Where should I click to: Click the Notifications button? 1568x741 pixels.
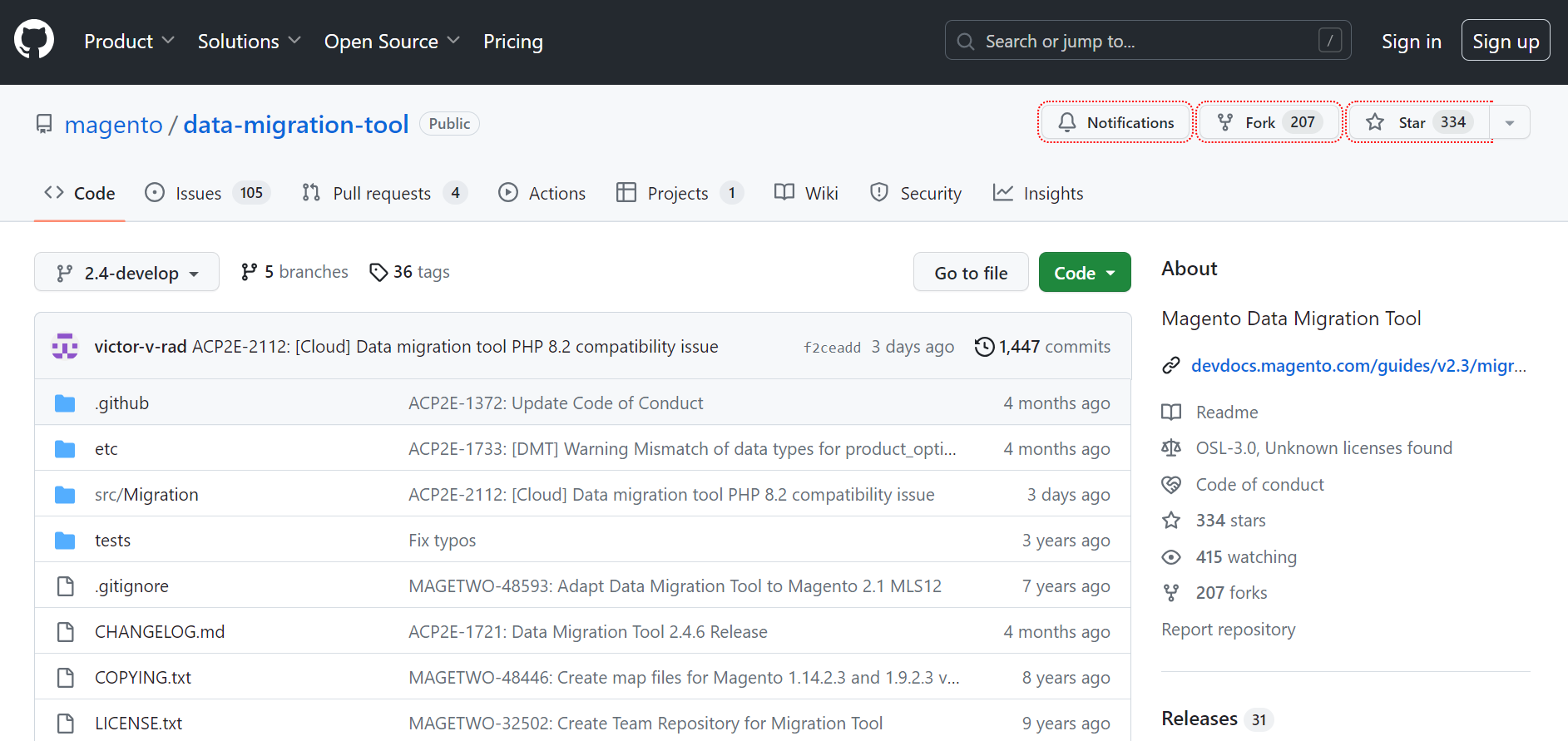pyautogui.click(x=1115, y=122)
